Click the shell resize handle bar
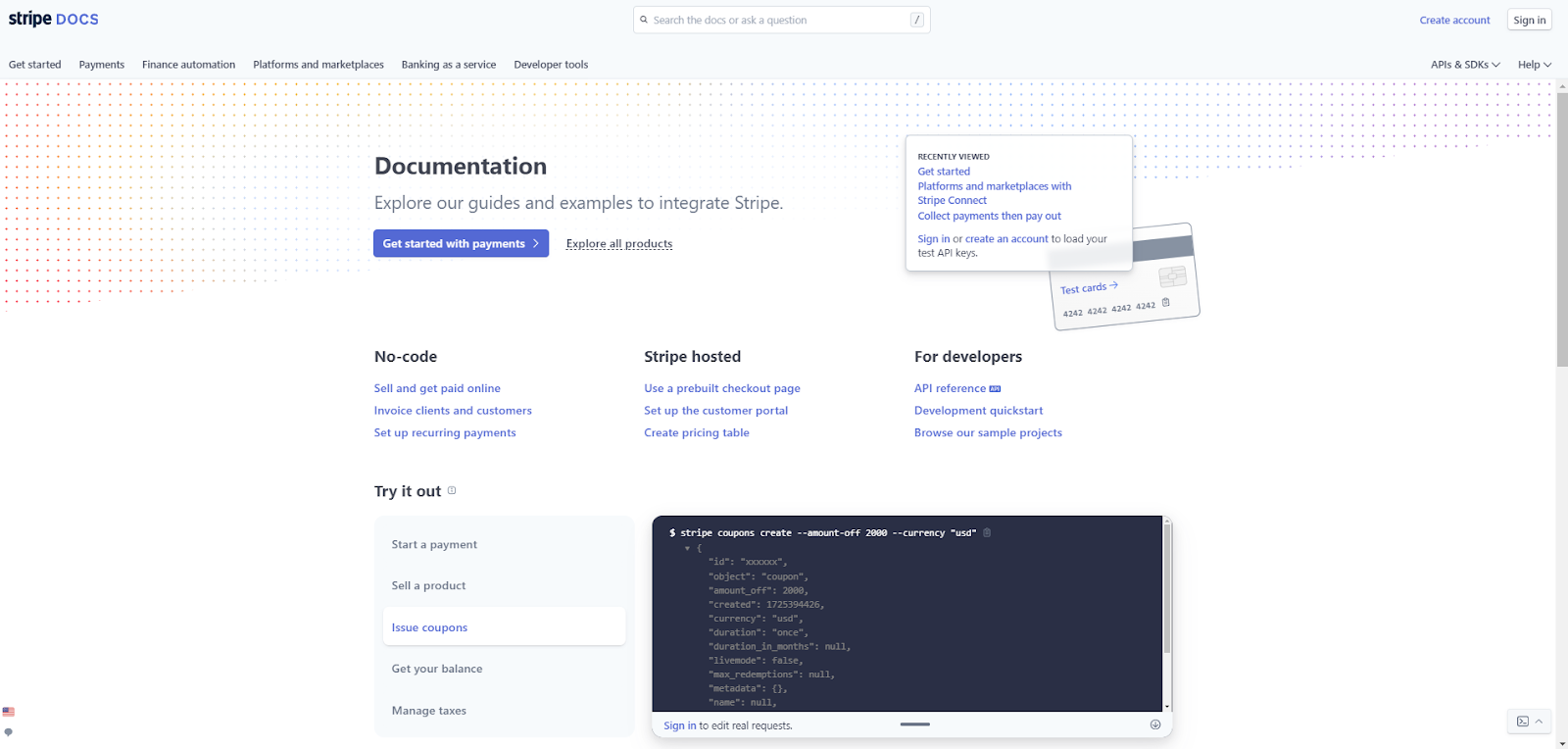This screenshot has height=749, width=1568. (914, 724)
